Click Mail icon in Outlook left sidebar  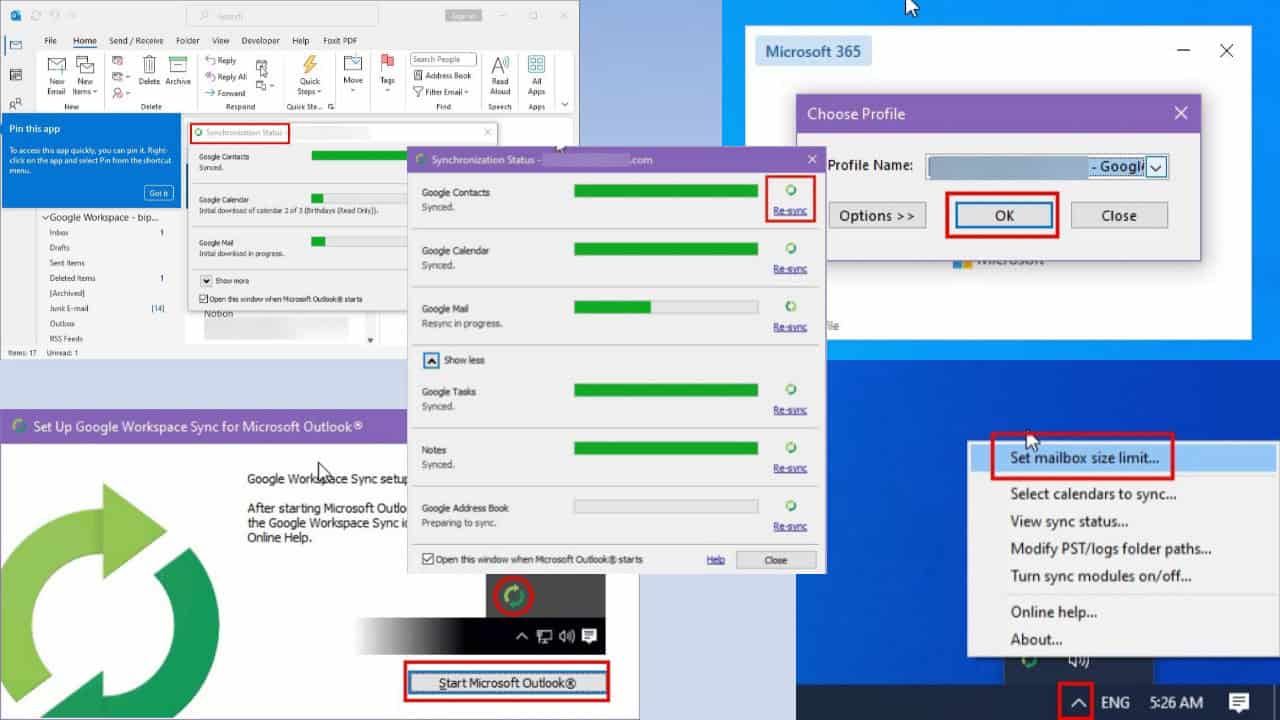(15, 45)
